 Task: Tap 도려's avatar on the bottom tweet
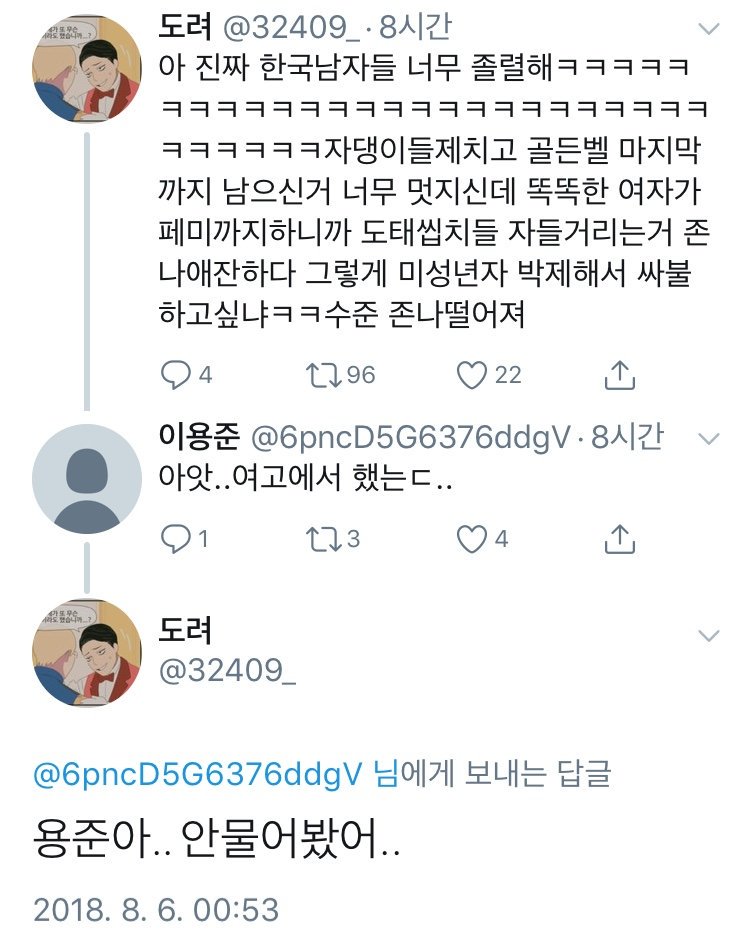tap(87, 654)
